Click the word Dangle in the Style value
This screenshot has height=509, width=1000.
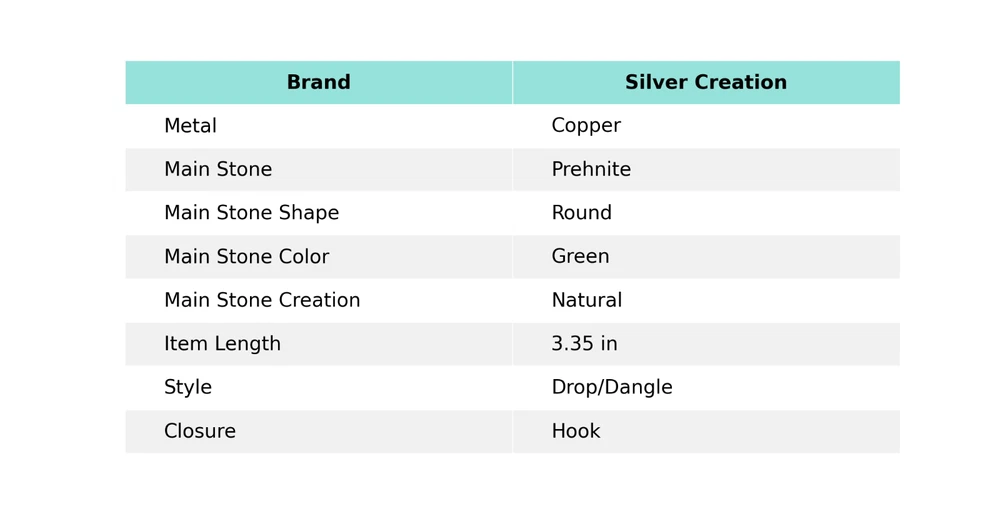pos(639,388)
